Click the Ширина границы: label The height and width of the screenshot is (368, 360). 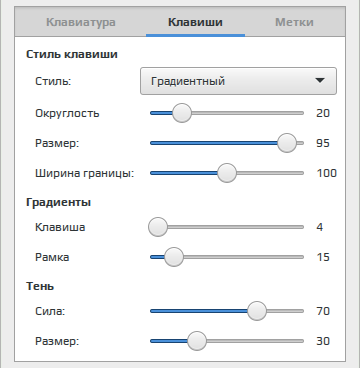tap(85, 173)
